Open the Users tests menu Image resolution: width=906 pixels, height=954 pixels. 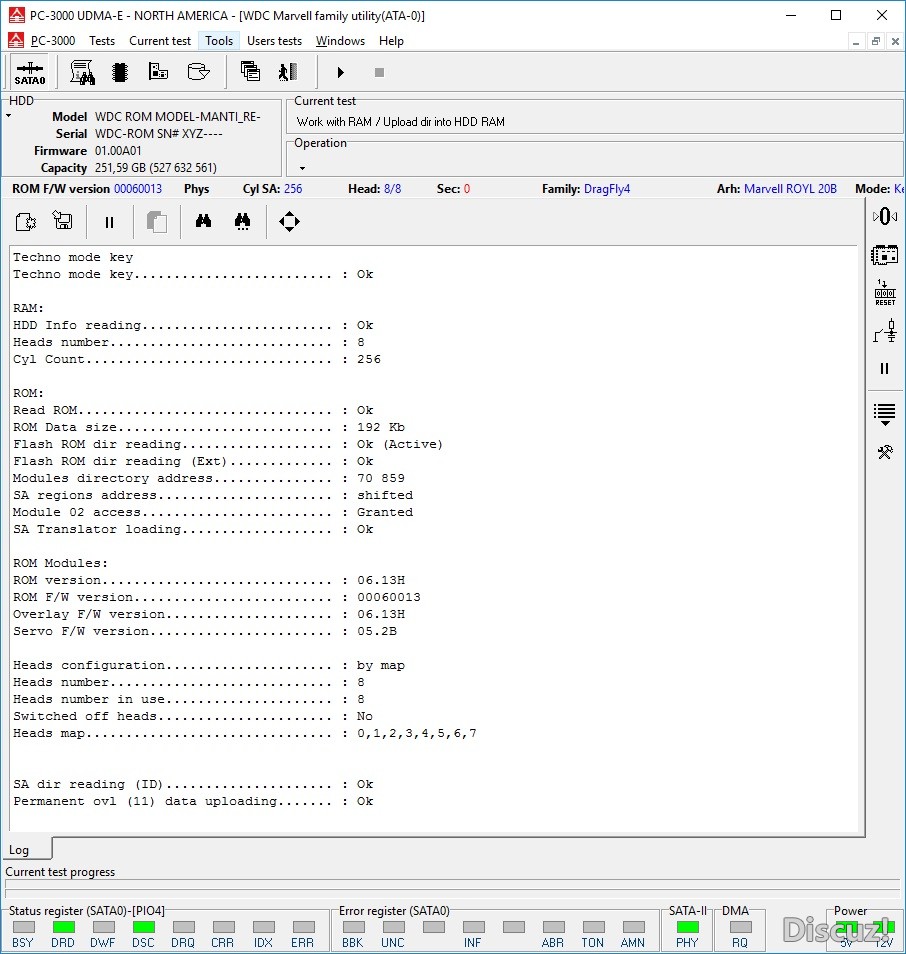point(274,41)
